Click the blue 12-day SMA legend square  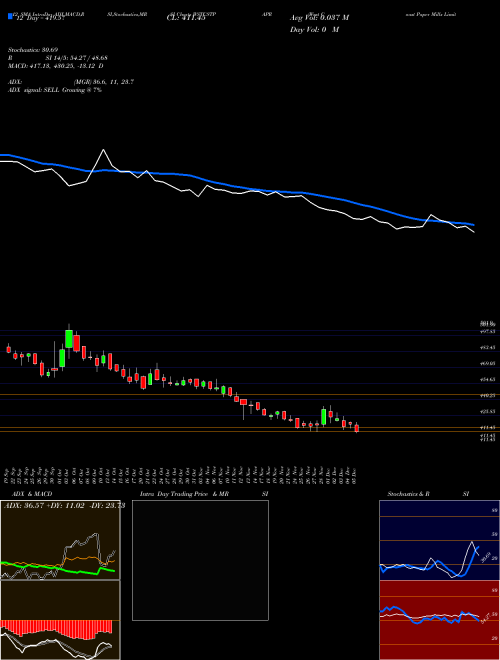10,17
